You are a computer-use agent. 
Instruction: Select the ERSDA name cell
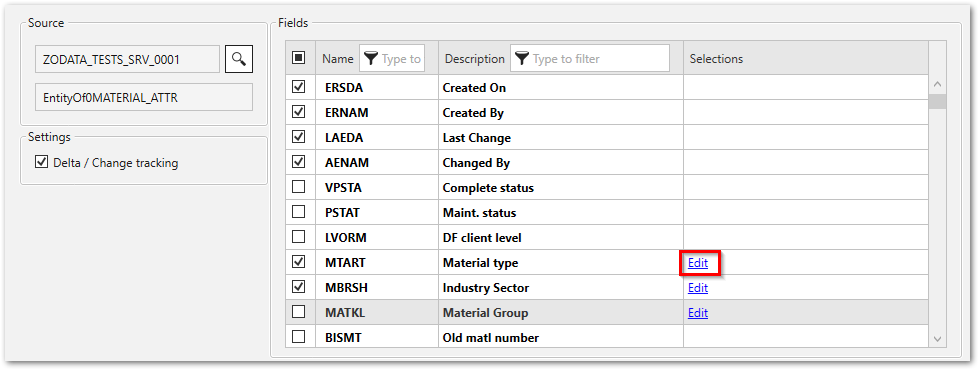[376, 88]
